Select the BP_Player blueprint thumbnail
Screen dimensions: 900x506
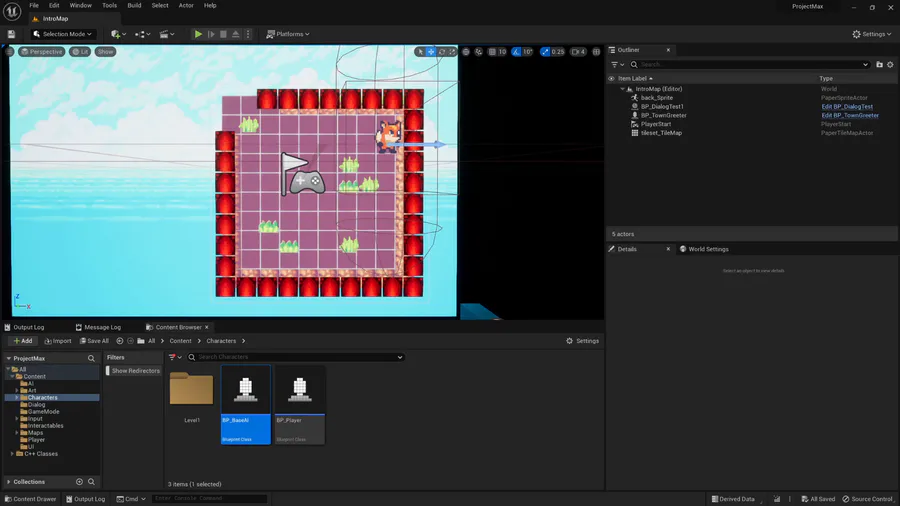pyautogui.click(x=300, y=405)
